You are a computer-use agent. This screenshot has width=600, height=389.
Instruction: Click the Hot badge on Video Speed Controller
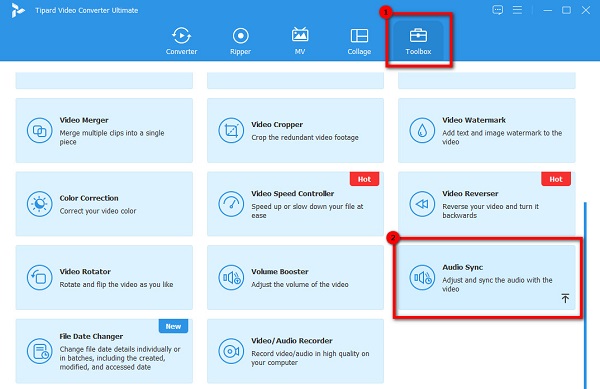point(364,179)
